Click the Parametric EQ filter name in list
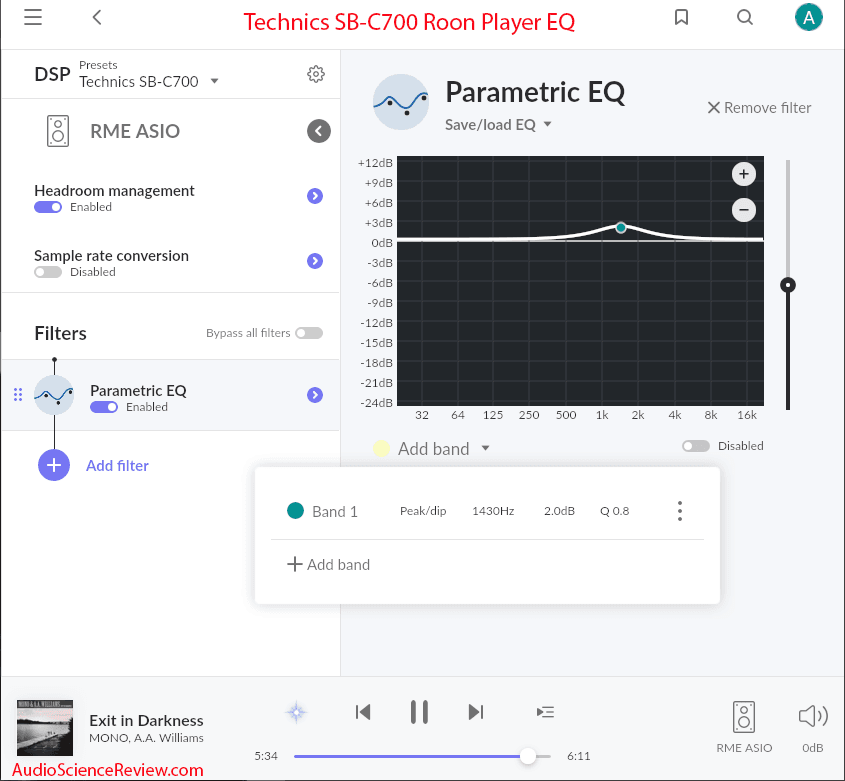The image size is (845, 781). click(138, 390)
